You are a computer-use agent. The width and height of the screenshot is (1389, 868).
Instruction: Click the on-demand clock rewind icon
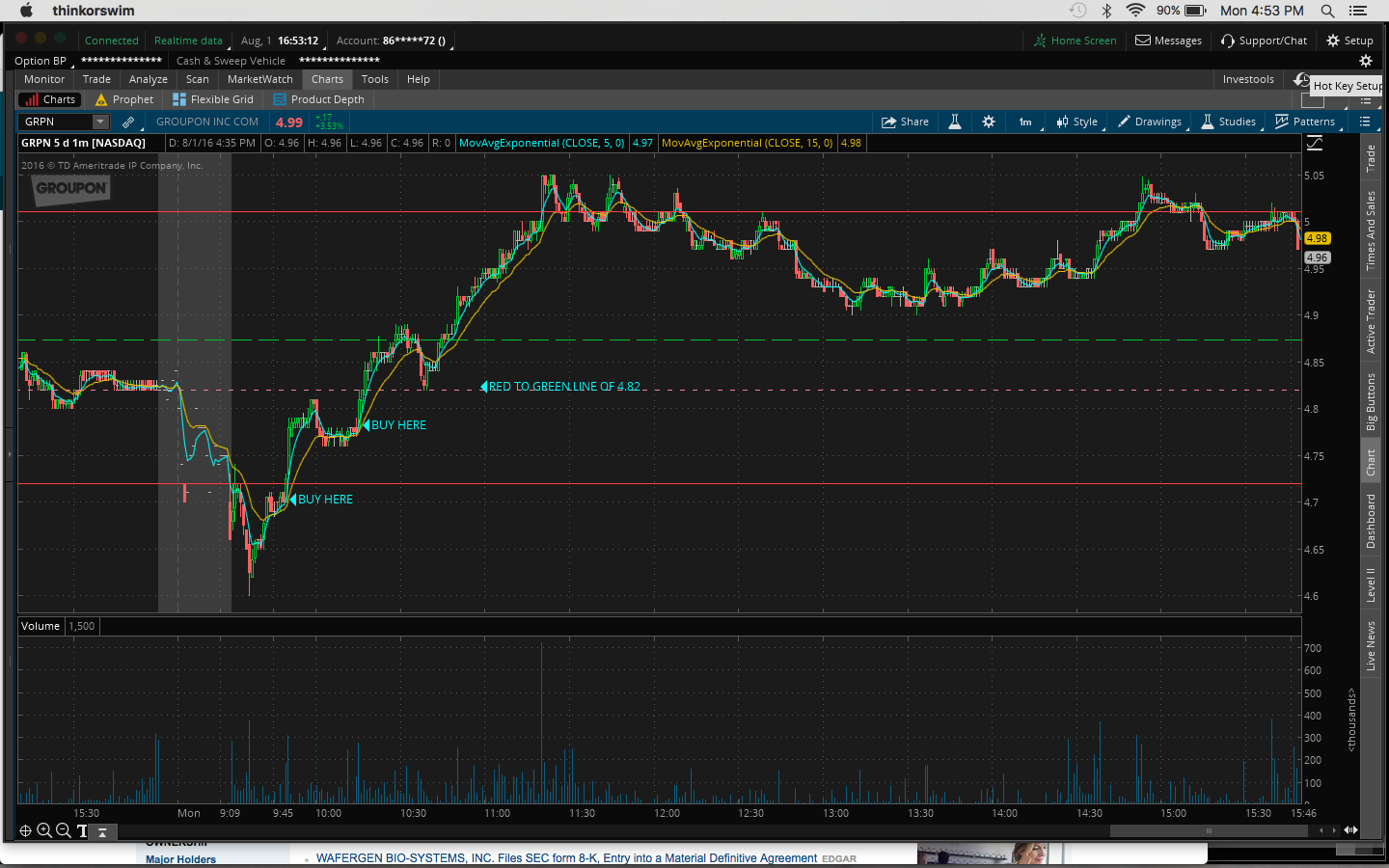click(1301, 80)
